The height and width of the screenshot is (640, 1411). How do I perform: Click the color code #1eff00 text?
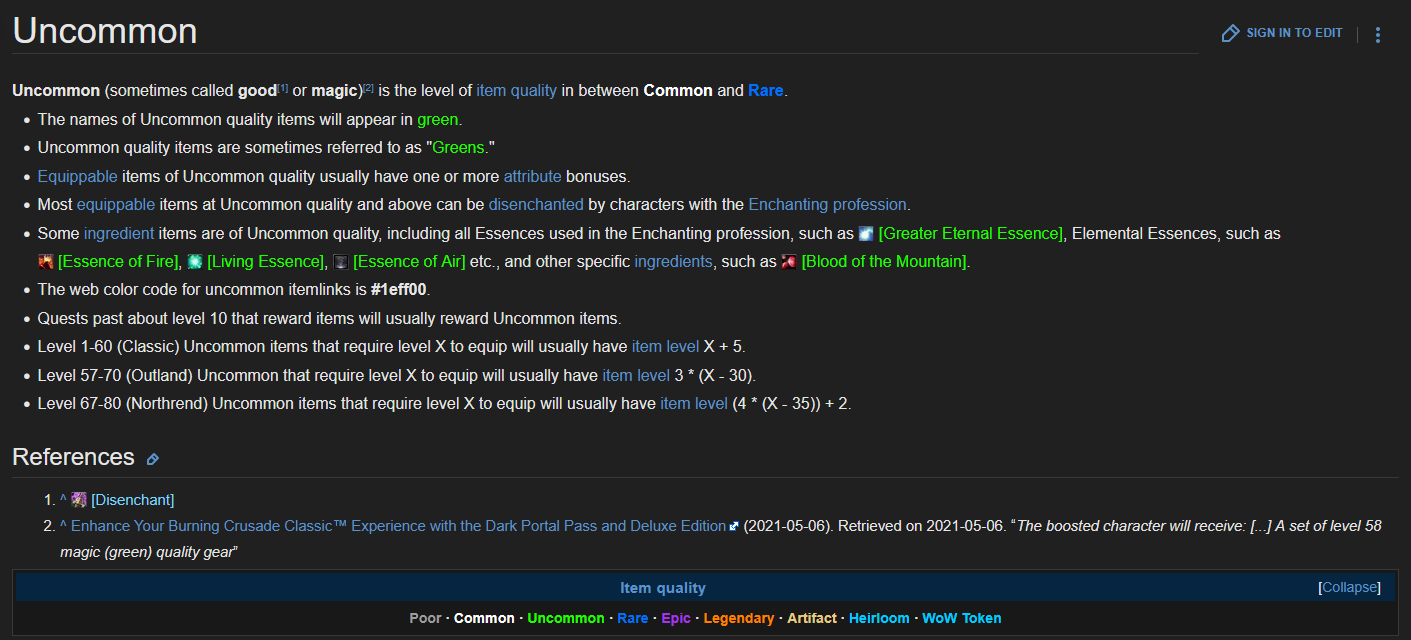(400, 290)
